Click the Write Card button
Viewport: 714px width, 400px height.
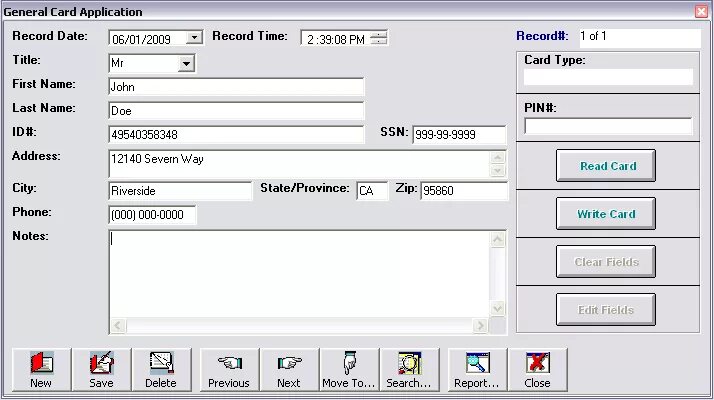(606, 214)
